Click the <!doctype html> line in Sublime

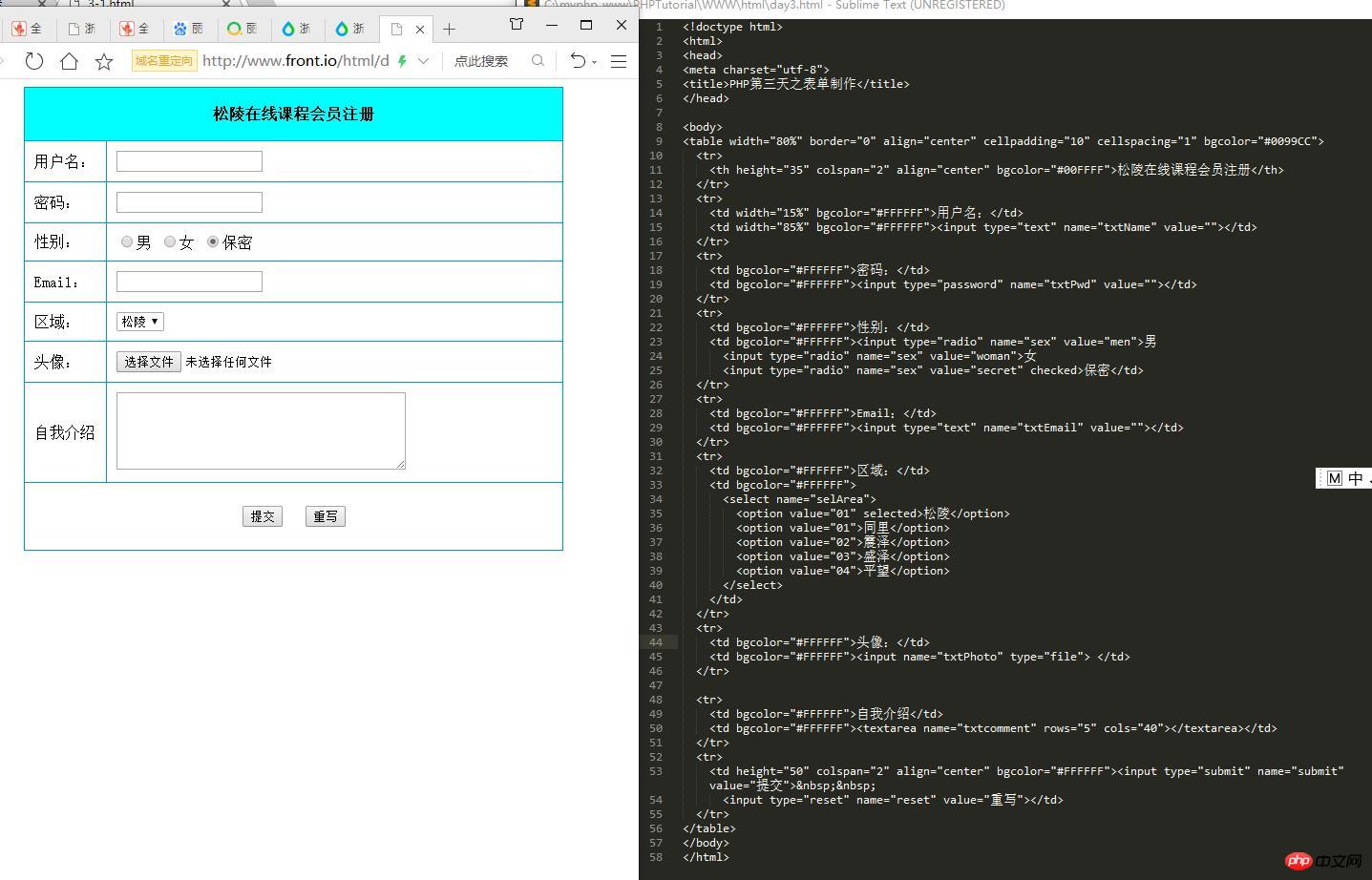click(x=732, y=27)
